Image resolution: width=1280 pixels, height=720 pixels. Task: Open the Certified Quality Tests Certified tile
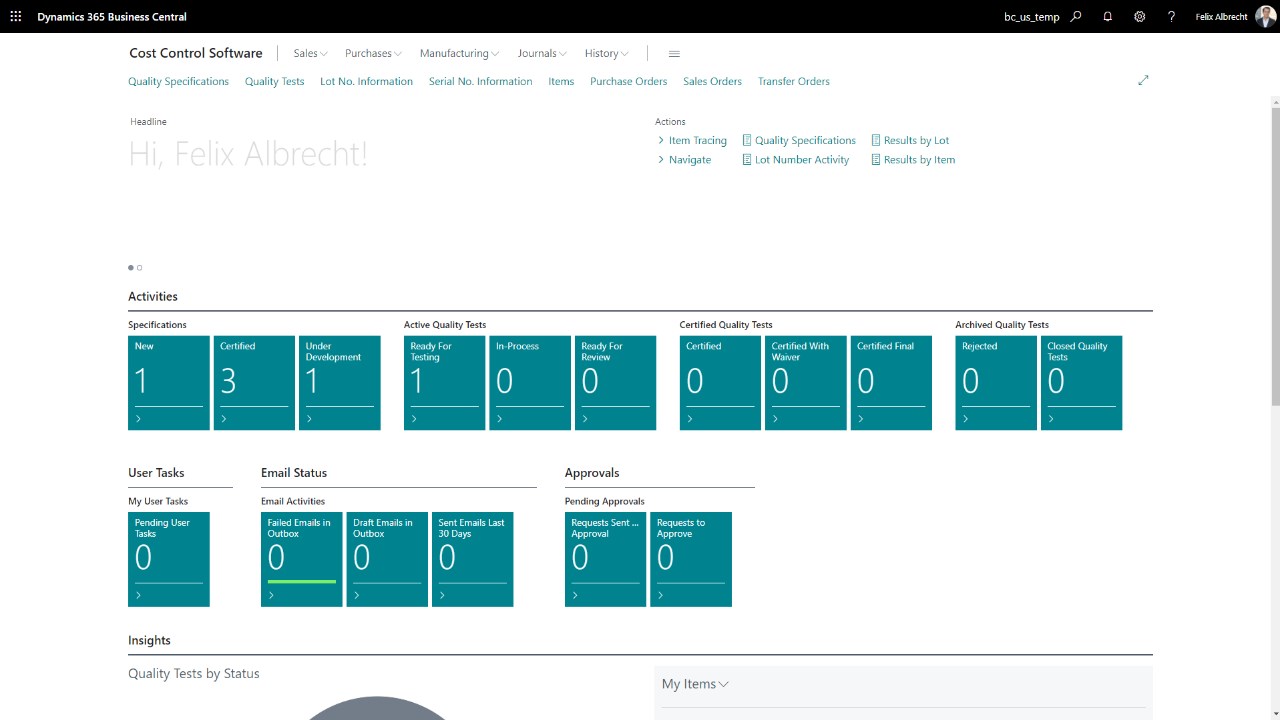click(x=721, y=383)
